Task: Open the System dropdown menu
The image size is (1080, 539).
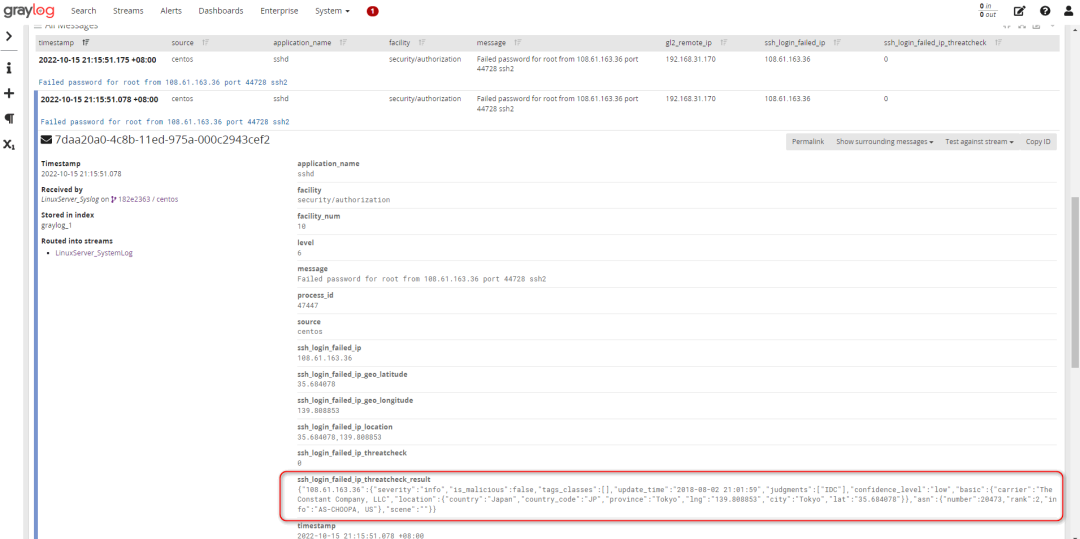Action: [x=332, y=11]
